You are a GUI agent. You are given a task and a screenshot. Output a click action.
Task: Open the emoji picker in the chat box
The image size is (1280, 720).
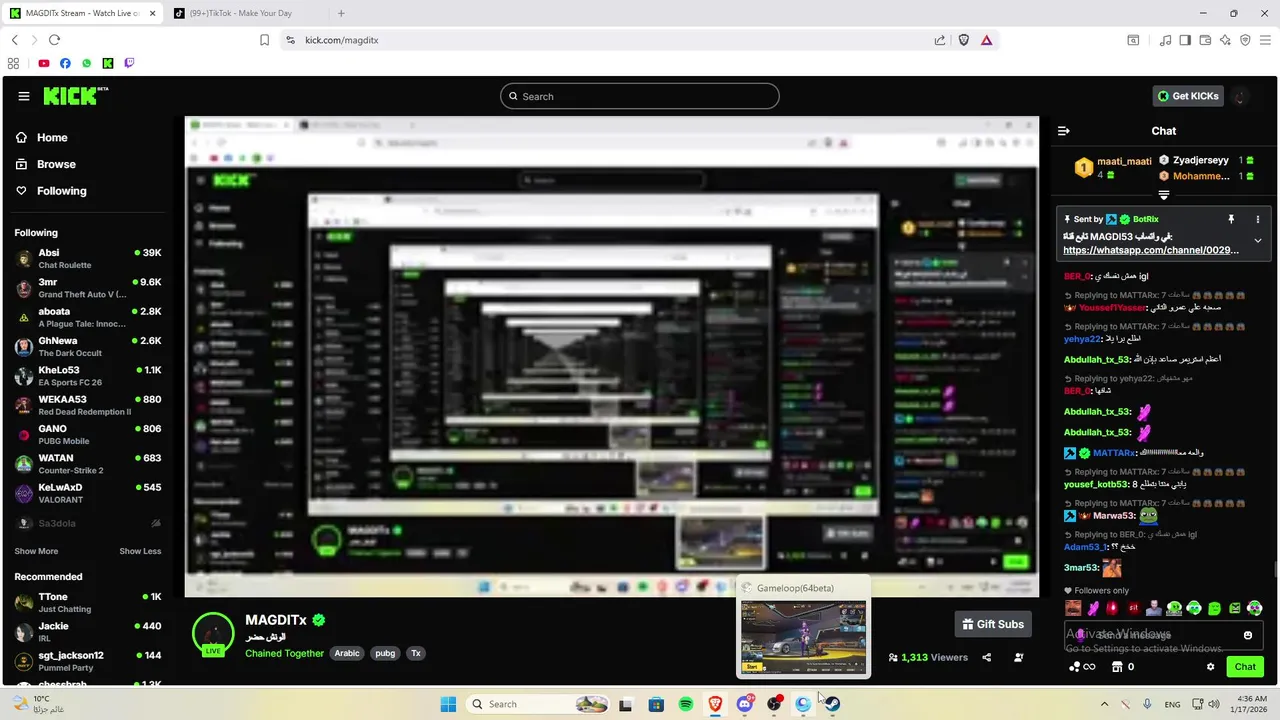coord(1248,635)
